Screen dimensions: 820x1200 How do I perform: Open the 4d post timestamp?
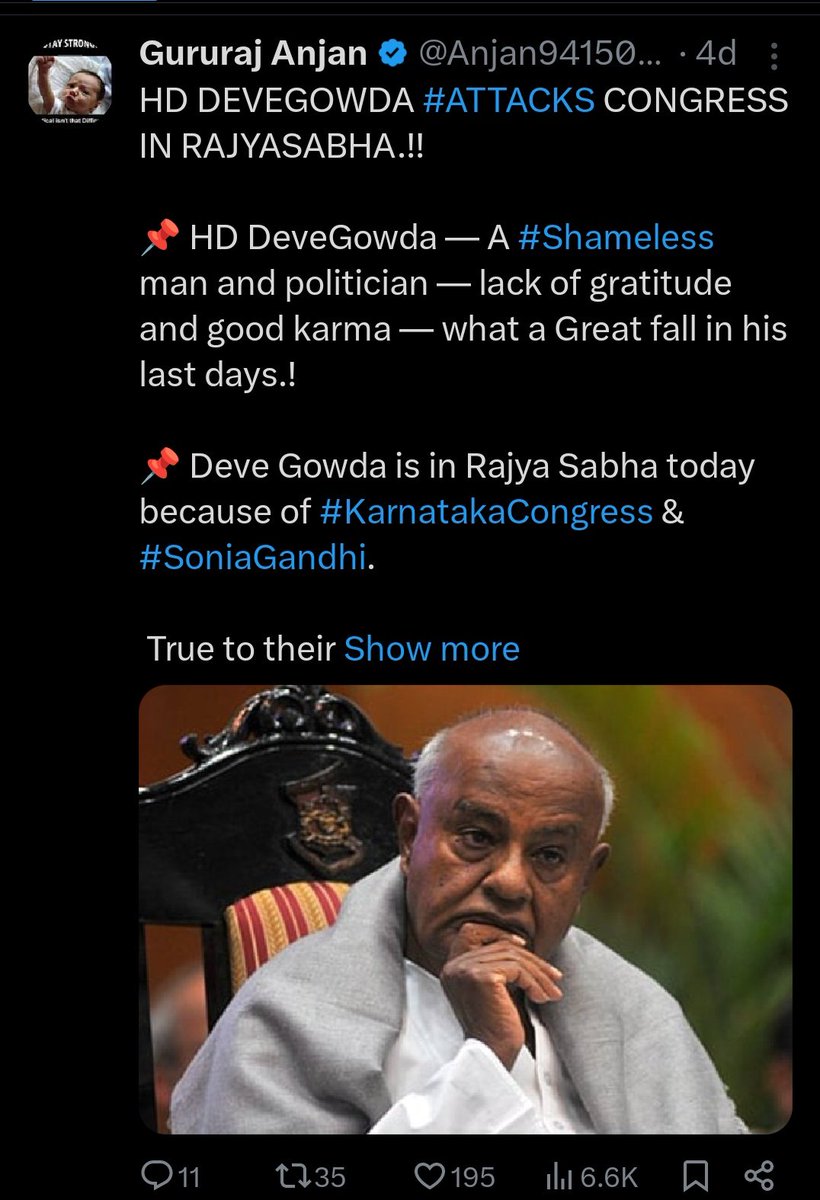tap(715, 55)
